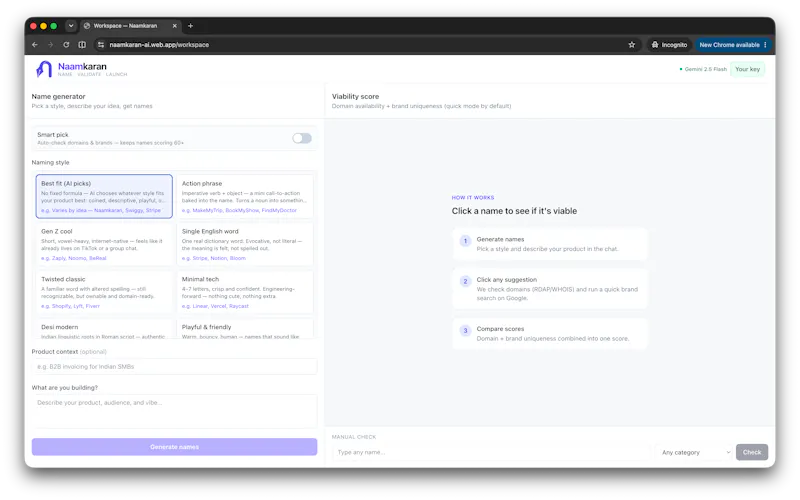
Task: Click the manual check name input
Action: [x=491, y=453]
